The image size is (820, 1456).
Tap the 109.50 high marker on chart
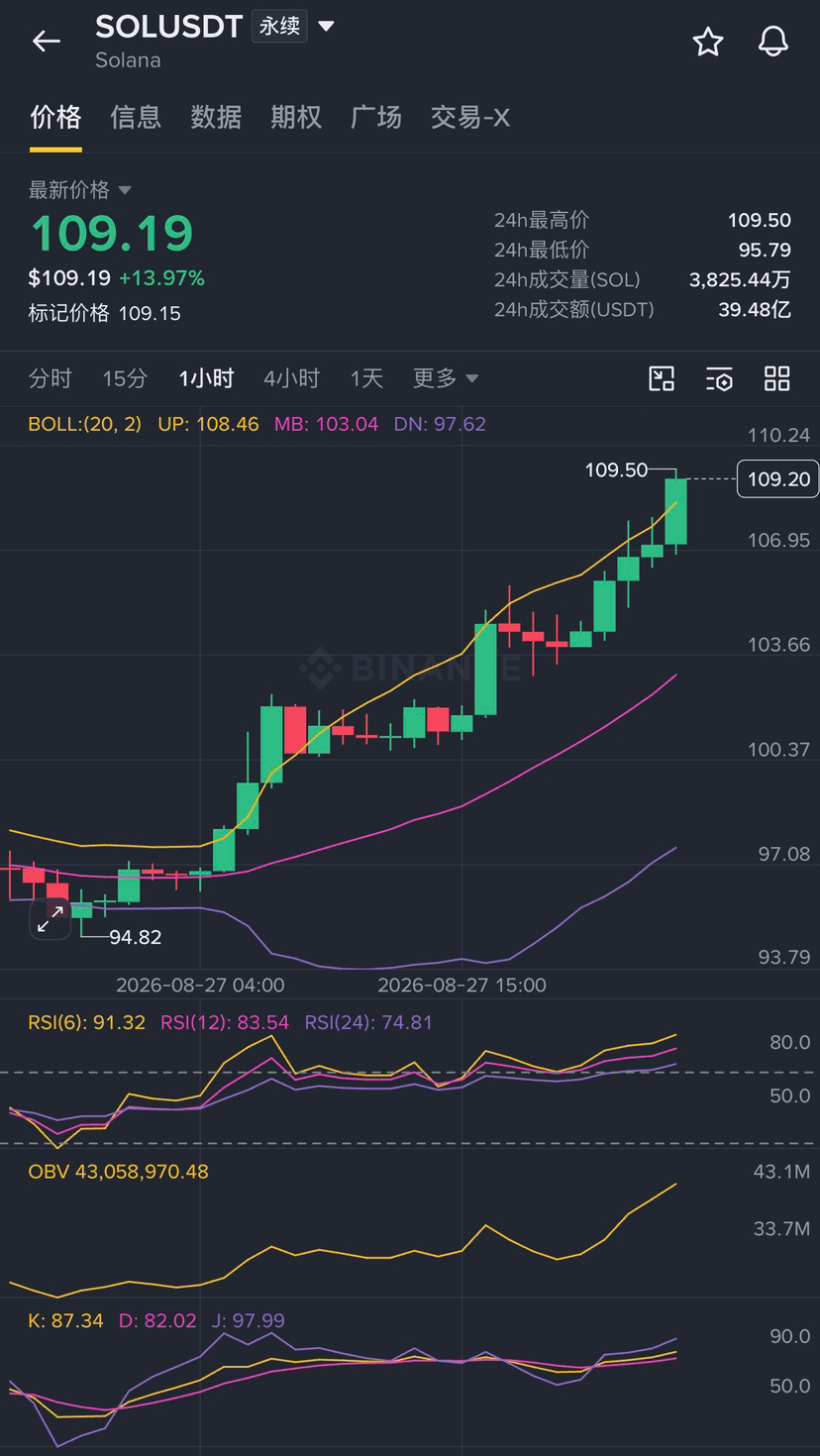(616, 469)
